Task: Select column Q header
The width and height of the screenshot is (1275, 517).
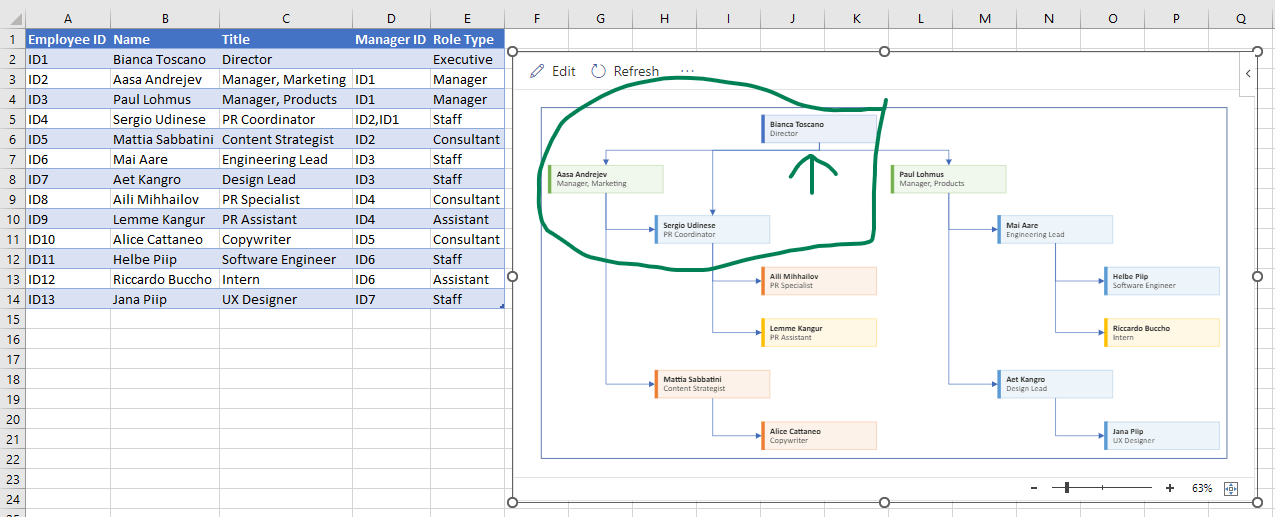Action: point(1241,19)
